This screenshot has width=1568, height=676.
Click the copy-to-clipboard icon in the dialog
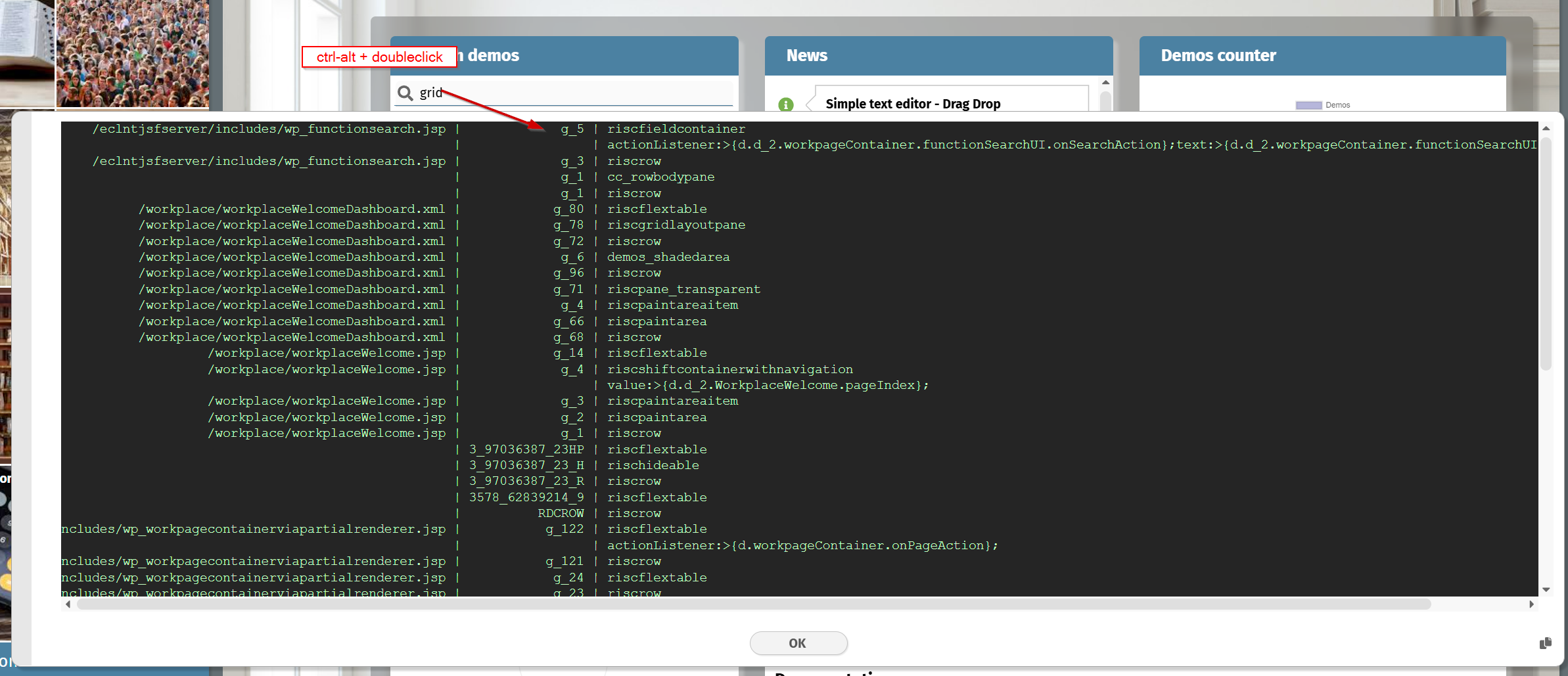coord(1545,643)
